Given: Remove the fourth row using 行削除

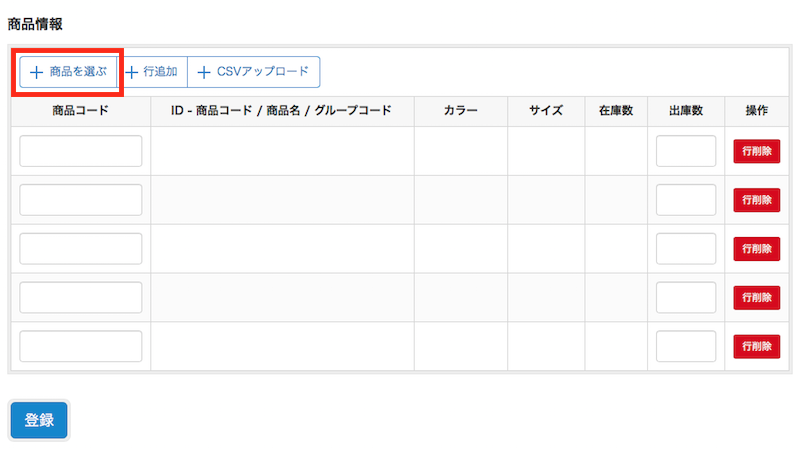Looking at the screenshot, I should click(757, 297).
